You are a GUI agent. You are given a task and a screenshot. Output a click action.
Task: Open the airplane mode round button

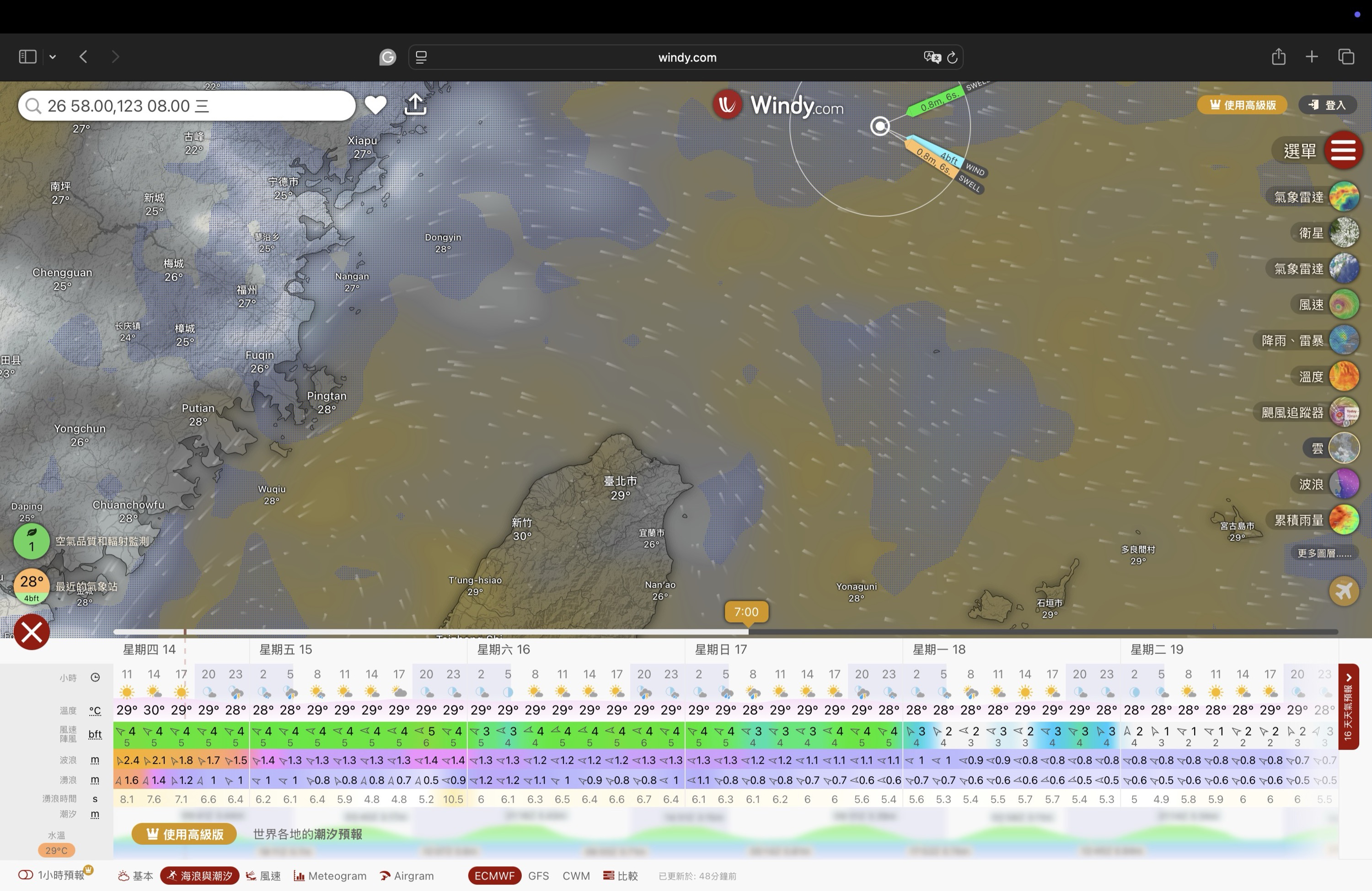pyautogui.click(x=1344, y=591)
